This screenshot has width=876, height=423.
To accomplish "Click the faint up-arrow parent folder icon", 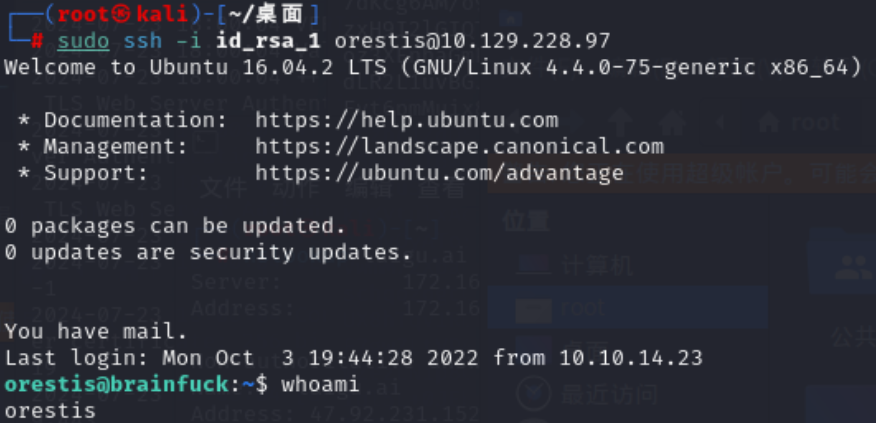I will click(x=621, y=122).
